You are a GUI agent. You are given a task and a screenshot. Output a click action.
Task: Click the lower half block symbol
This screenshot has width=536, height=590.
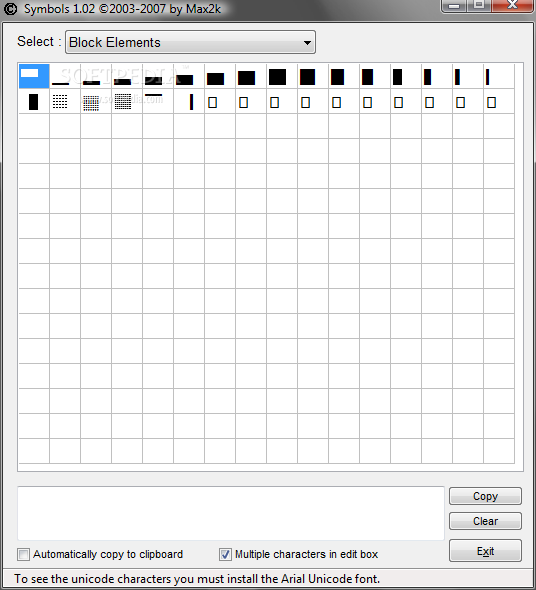[158, 76]
